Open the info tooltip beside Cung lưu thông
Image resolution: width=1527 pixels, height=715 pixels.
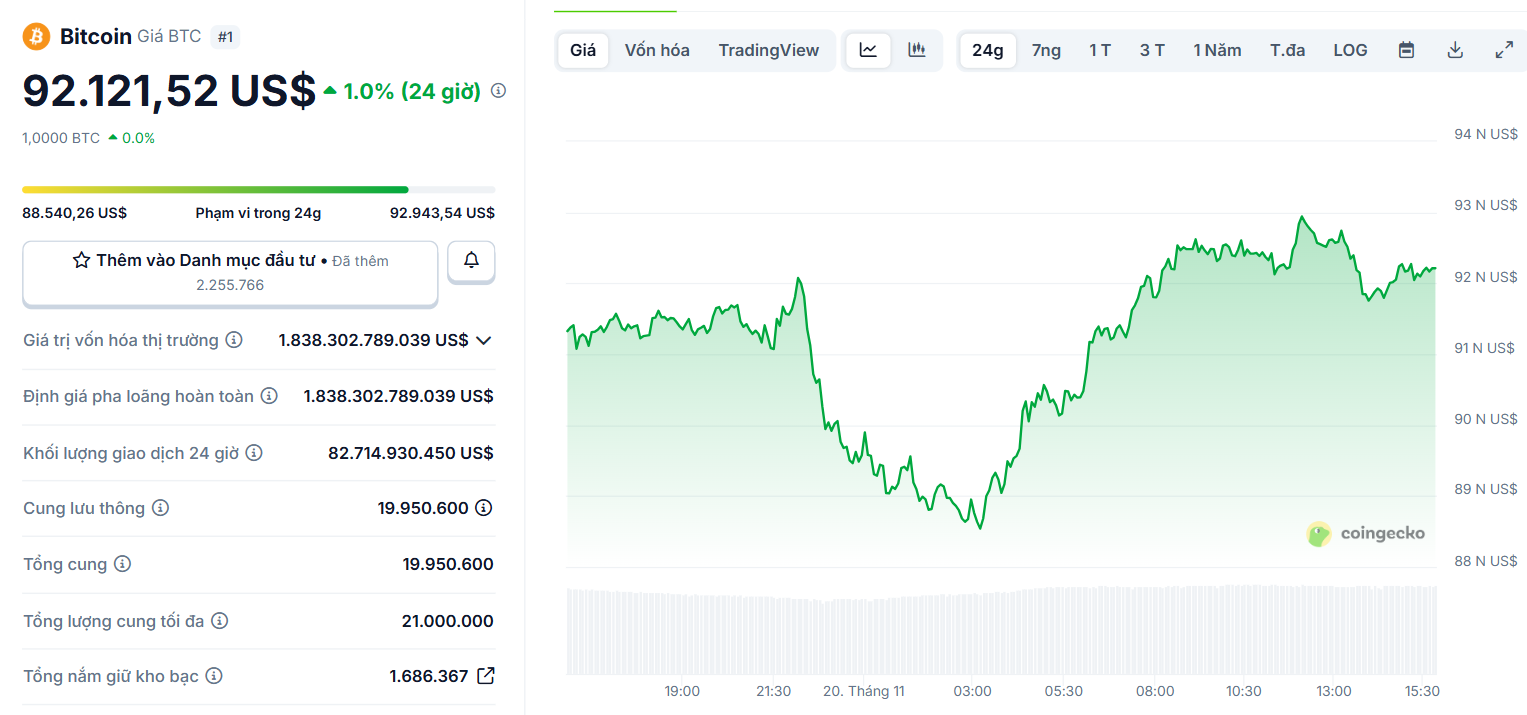click(x=161, y=508)
